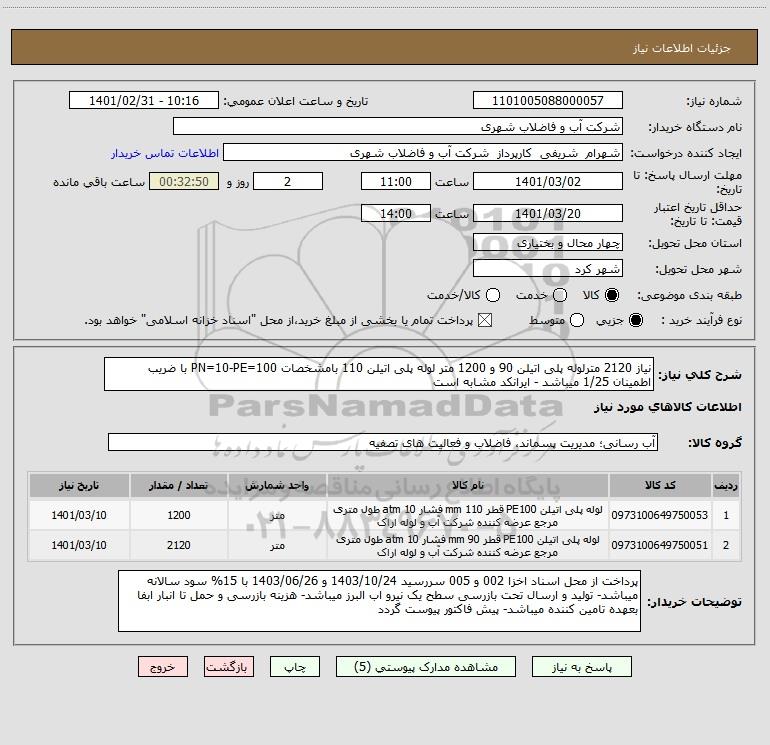Click the بازگشت back button
This screenshot has height=745, width=770.
(229, 667)
